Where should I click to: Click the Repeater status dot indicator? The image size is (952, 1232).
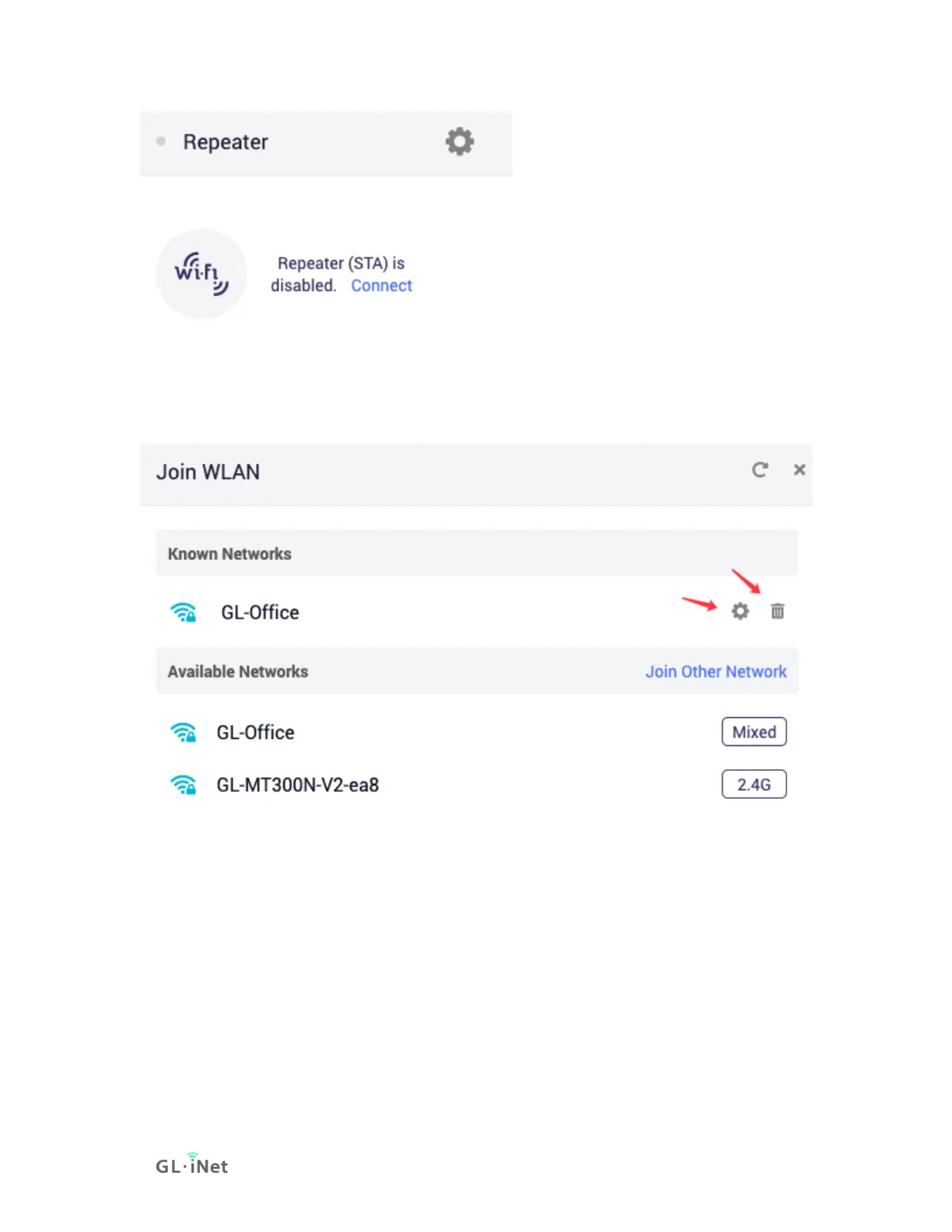click(161, 142)
